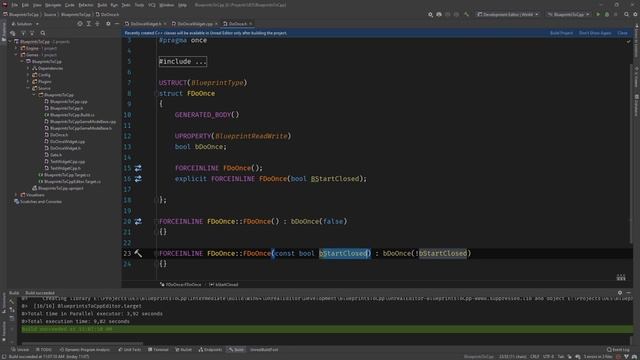Collapse the Source folder
The image size is (640, 360).
[x=28, y=88]
